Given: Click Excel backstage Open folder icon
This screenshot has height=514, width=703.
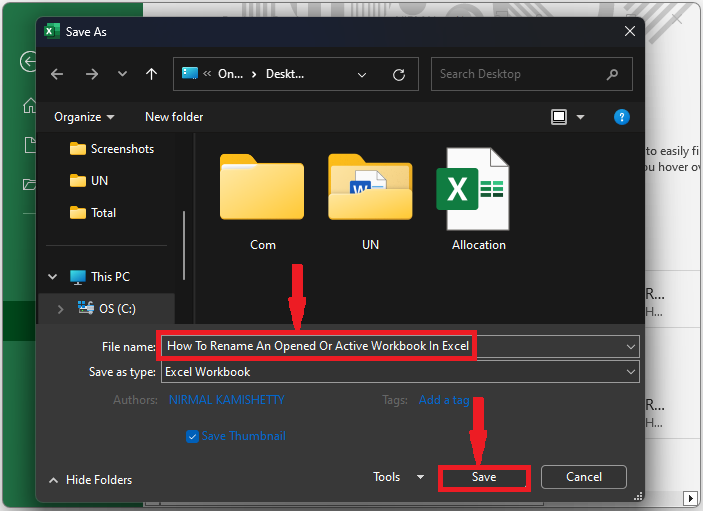Looking at the screenshot, I should click(29, 184).
